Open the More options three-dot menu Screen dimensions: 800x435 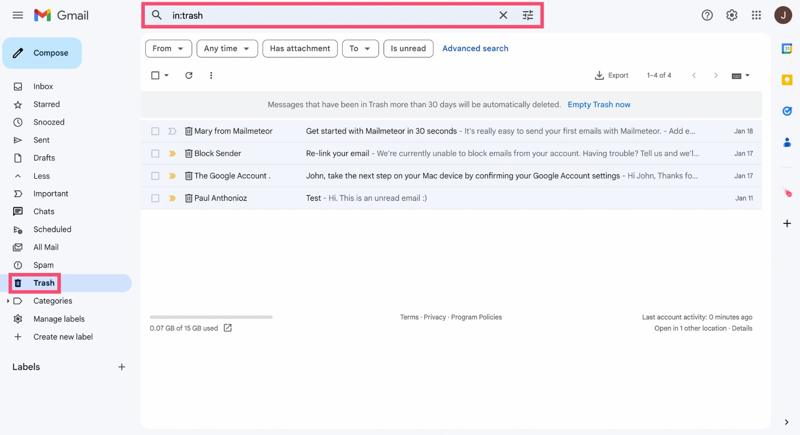coord(211,76)
